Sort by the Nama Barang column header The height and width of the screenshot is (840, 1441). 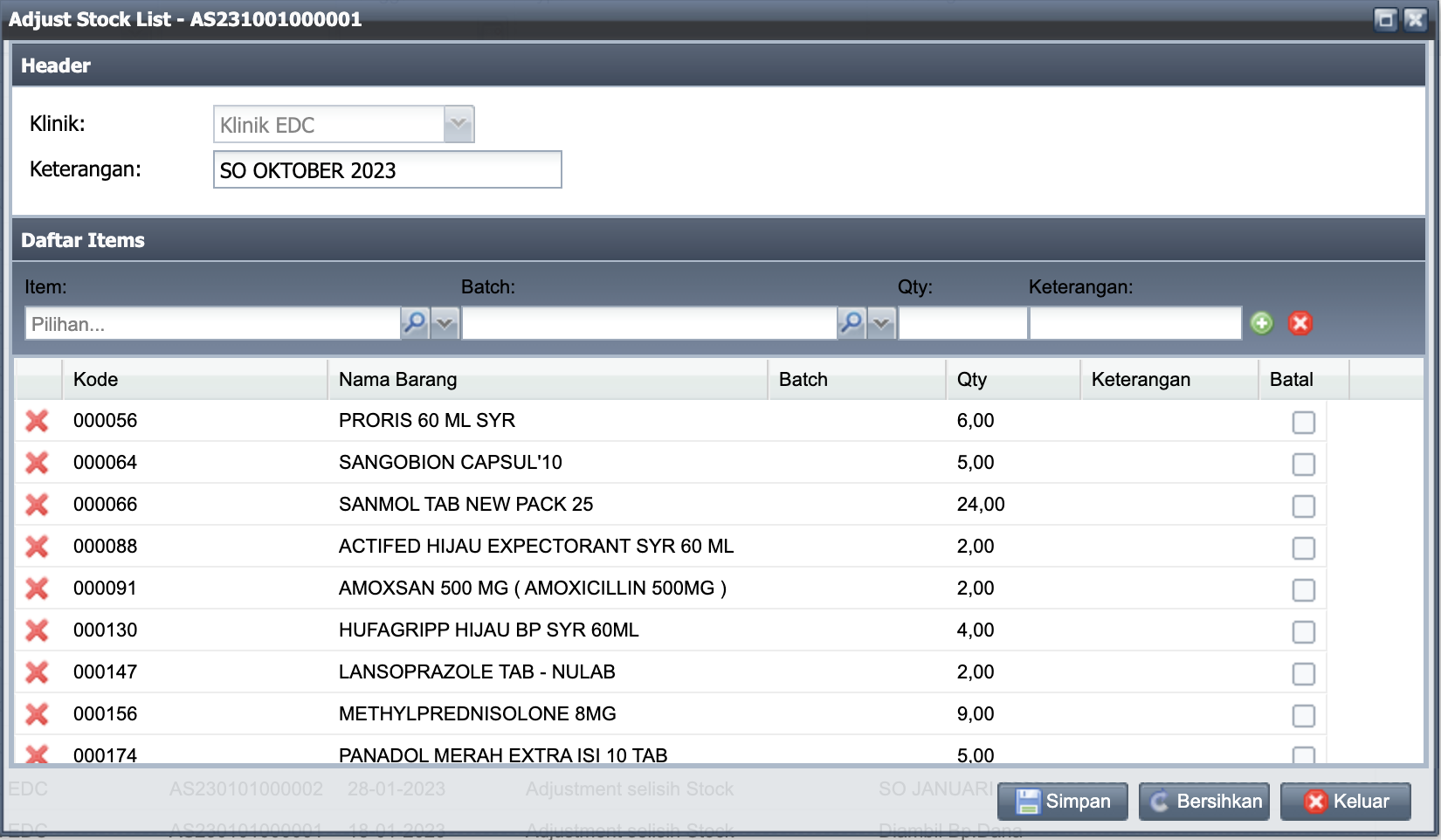(x=547, y=380)
